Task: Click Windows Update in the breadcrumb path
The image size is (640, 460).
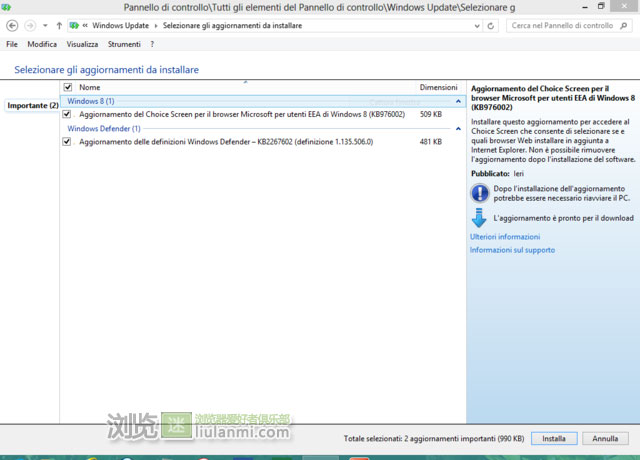Action: [120, 26]
